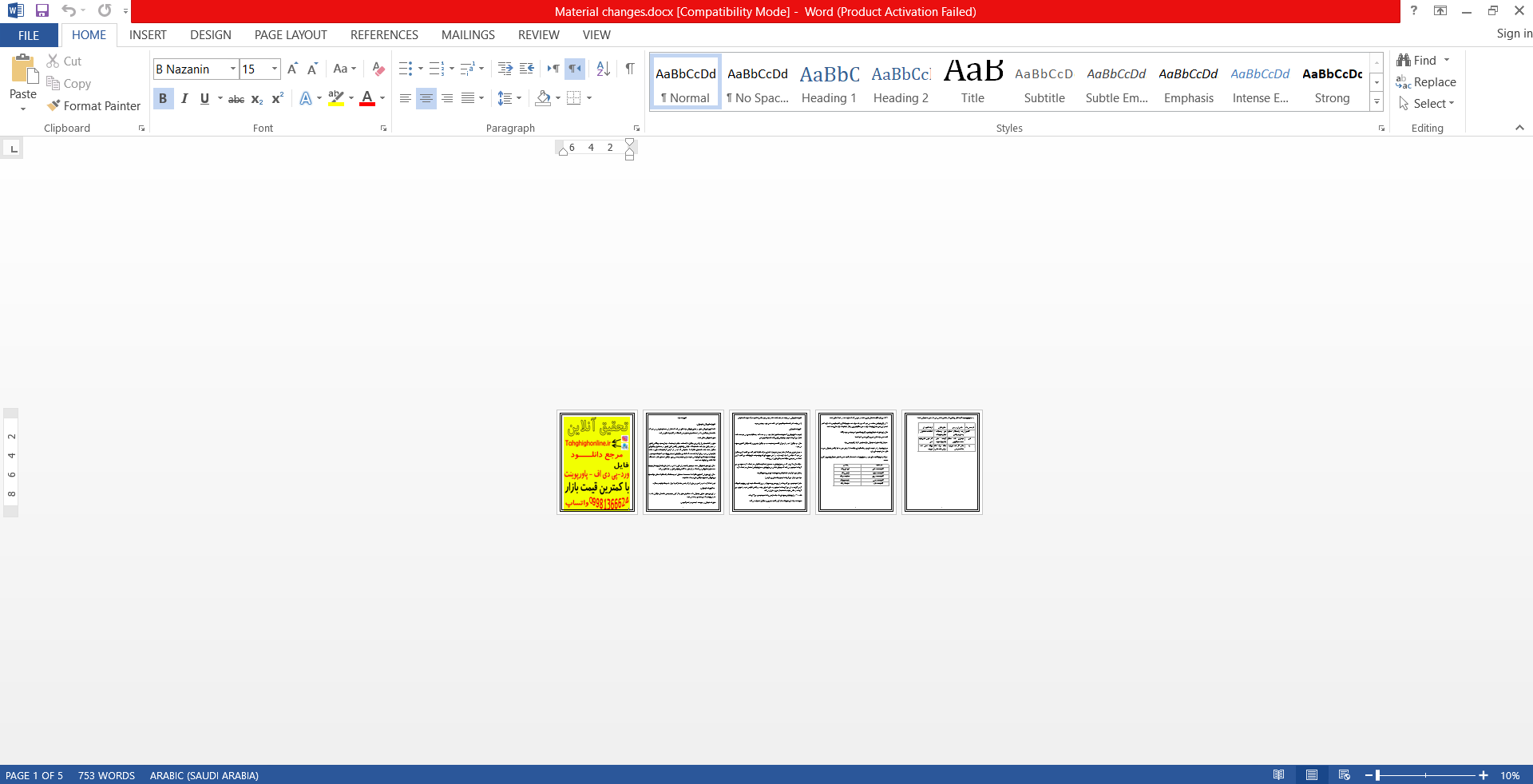Click the Replace button

pos(1426,82)
